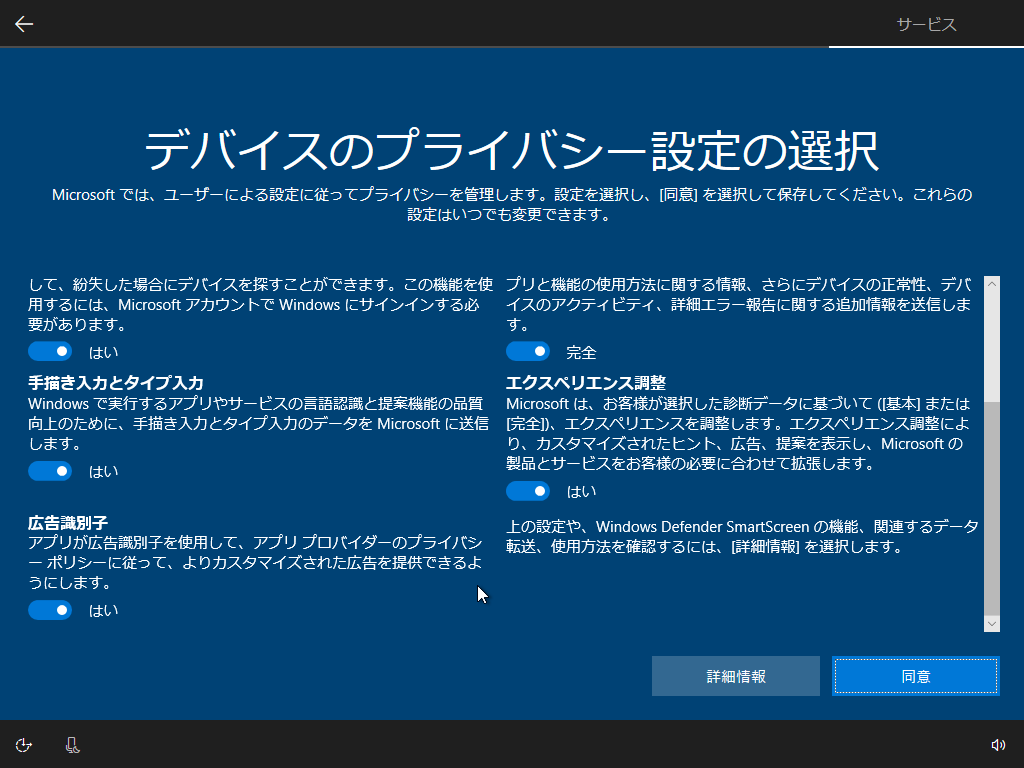
Task: Open 詳細情報 for more details
Action: 735,676
